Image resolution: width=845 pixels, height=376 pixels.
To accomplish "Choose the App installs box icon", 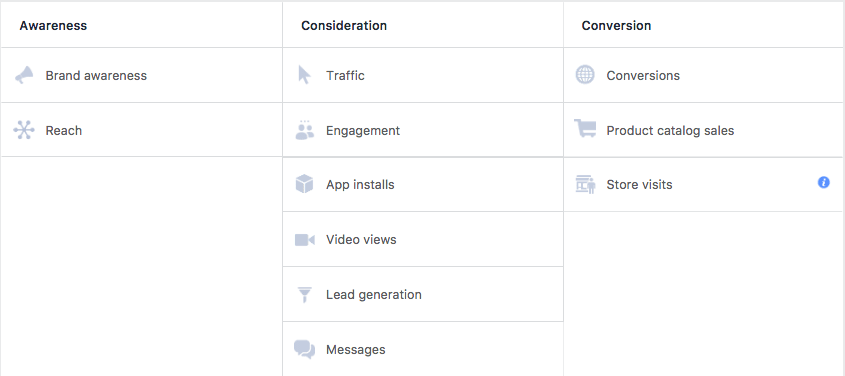I will [304, 184].
